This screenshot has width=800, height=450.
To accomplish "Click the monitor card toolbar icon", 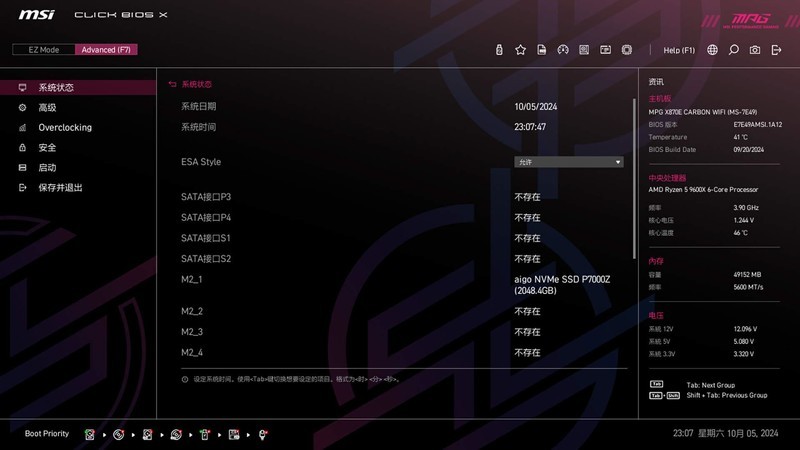I will 606,49.
